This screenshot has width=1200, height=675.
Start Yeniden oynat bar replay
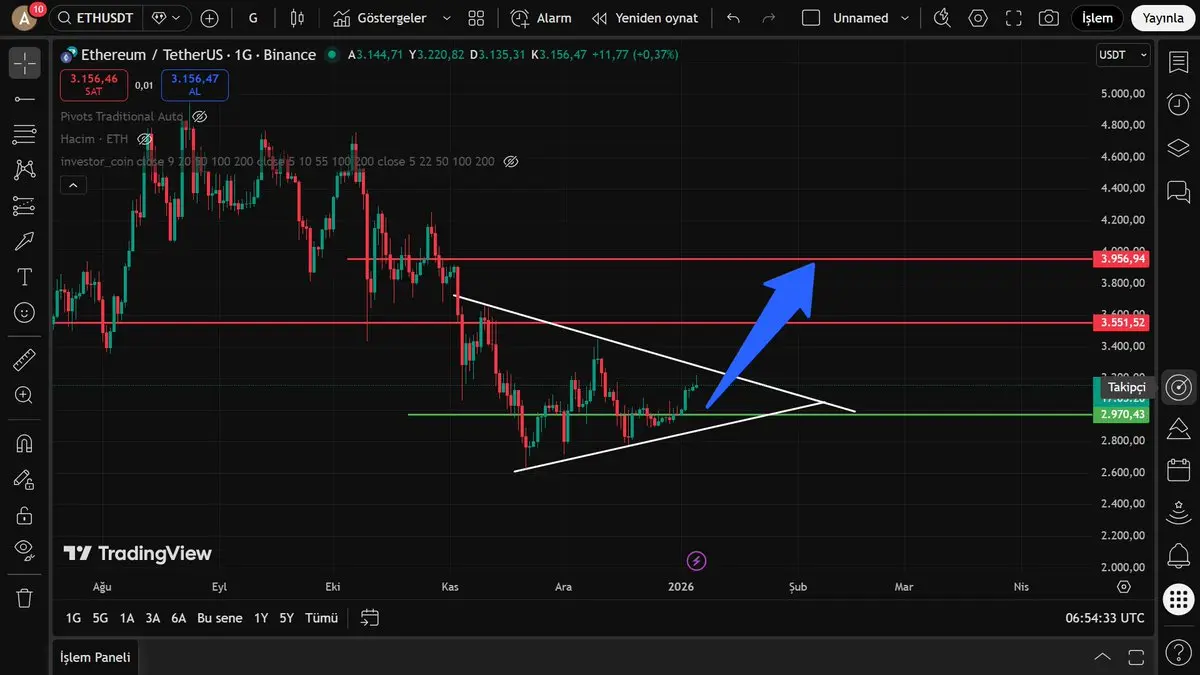click(644, 18)
